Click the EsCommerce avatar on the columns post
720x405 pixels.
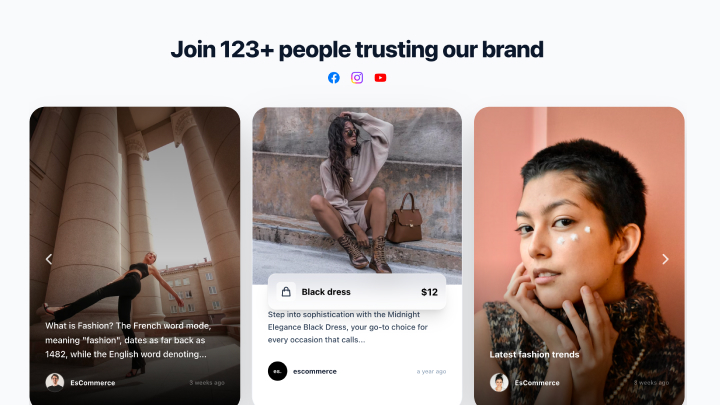point(55,382)
